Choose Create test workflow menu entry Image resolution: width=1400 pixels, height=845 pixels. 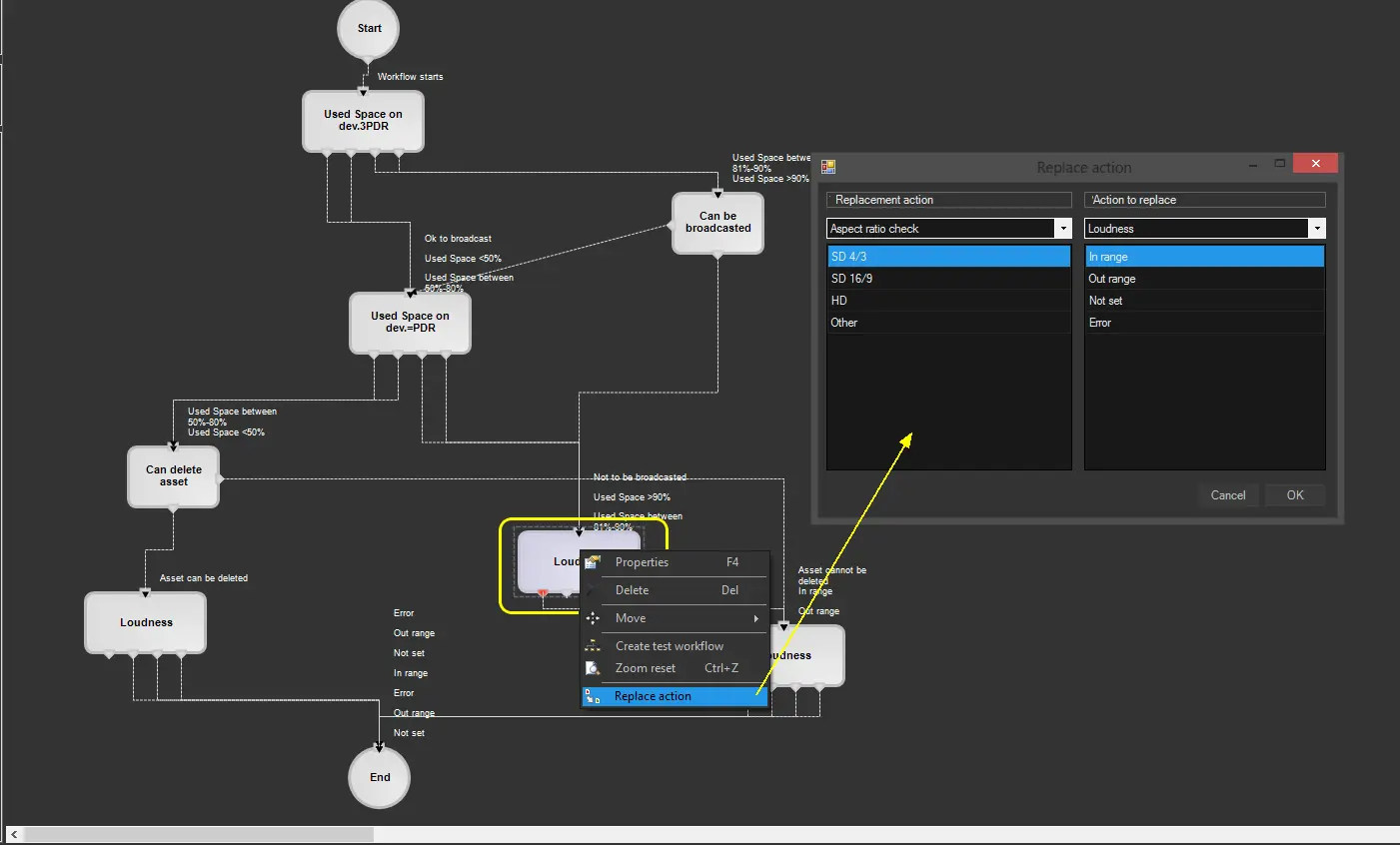coord(669,646)
